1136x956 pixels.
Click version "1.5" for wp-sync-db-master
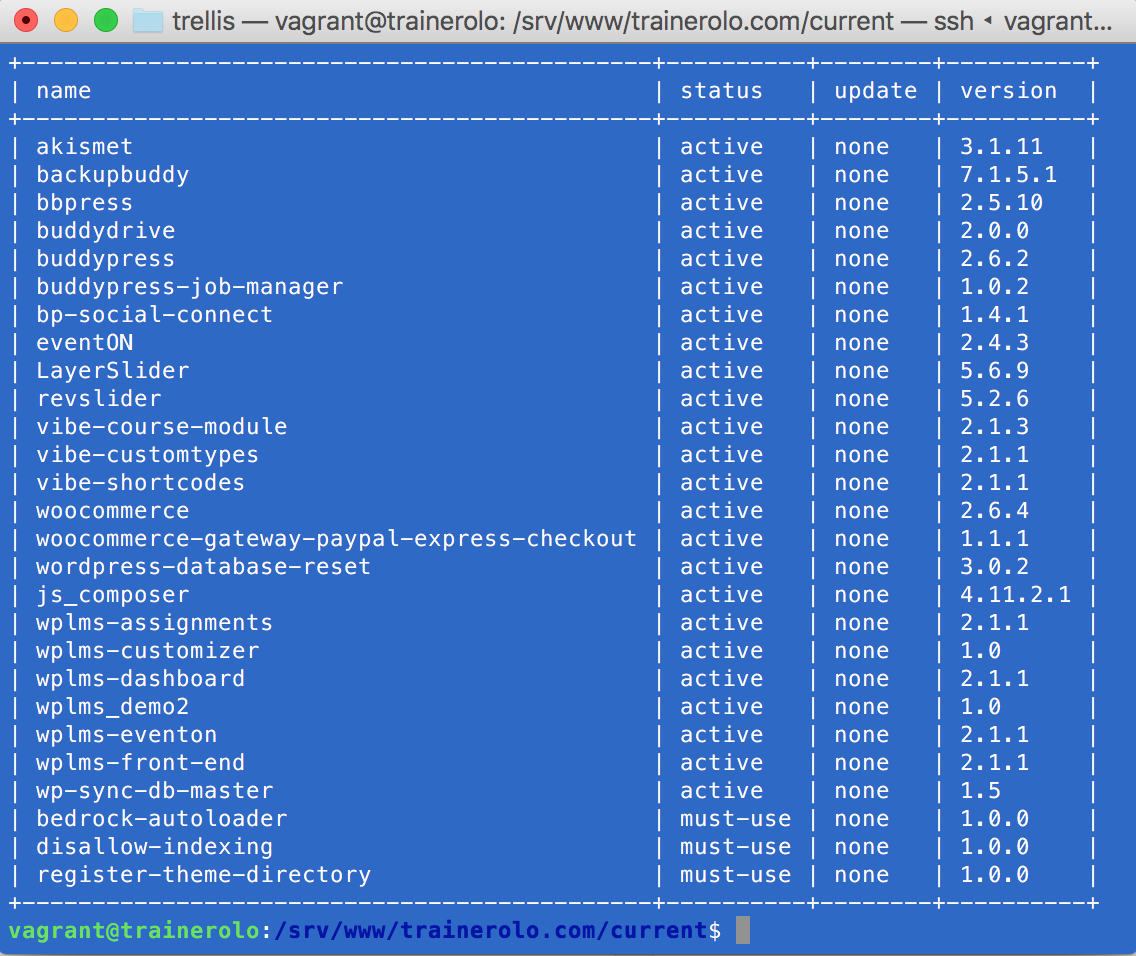coord(981,791)
